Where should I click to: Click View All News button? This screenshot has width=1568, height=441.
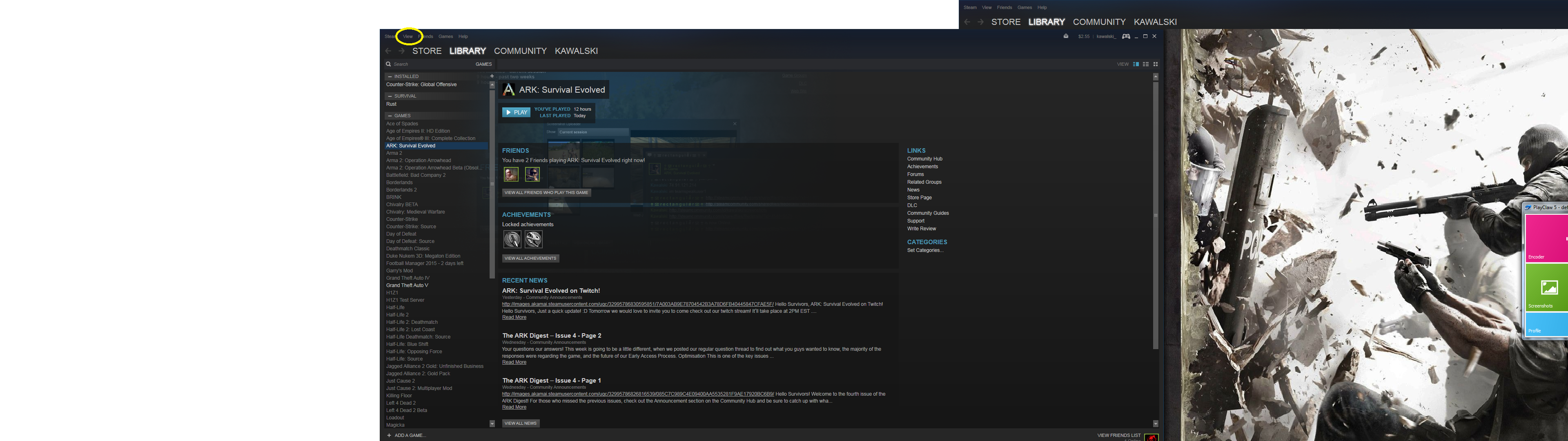pos(521,423)
